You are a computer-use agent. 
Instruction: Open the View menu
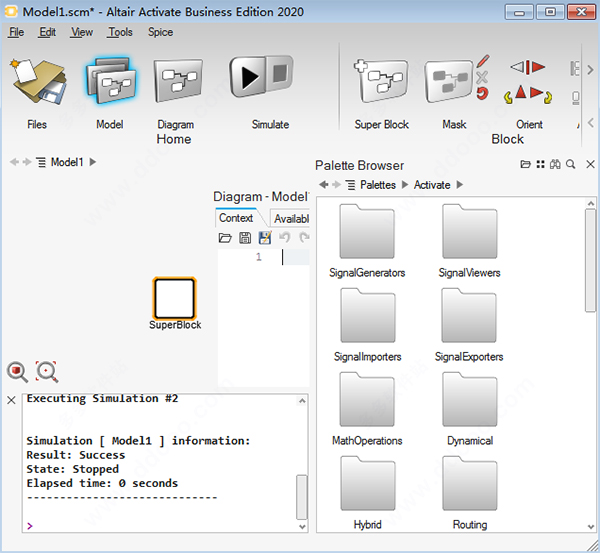click(x=82, y=32)
